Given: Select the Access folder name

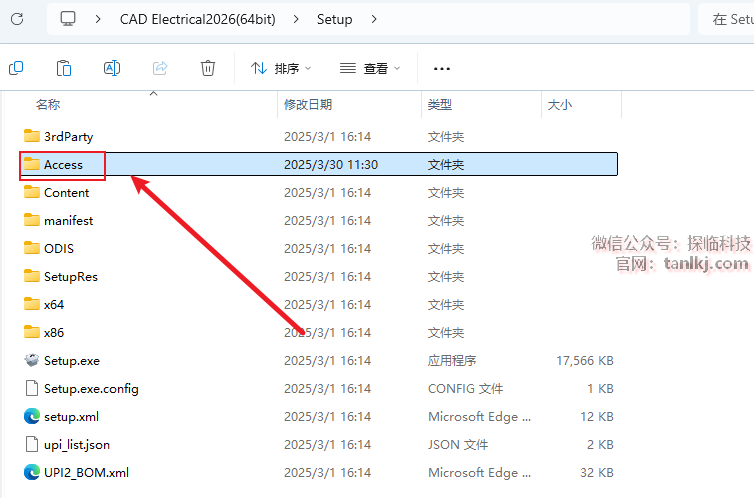Looking at the screenshot, I should 63,164.
